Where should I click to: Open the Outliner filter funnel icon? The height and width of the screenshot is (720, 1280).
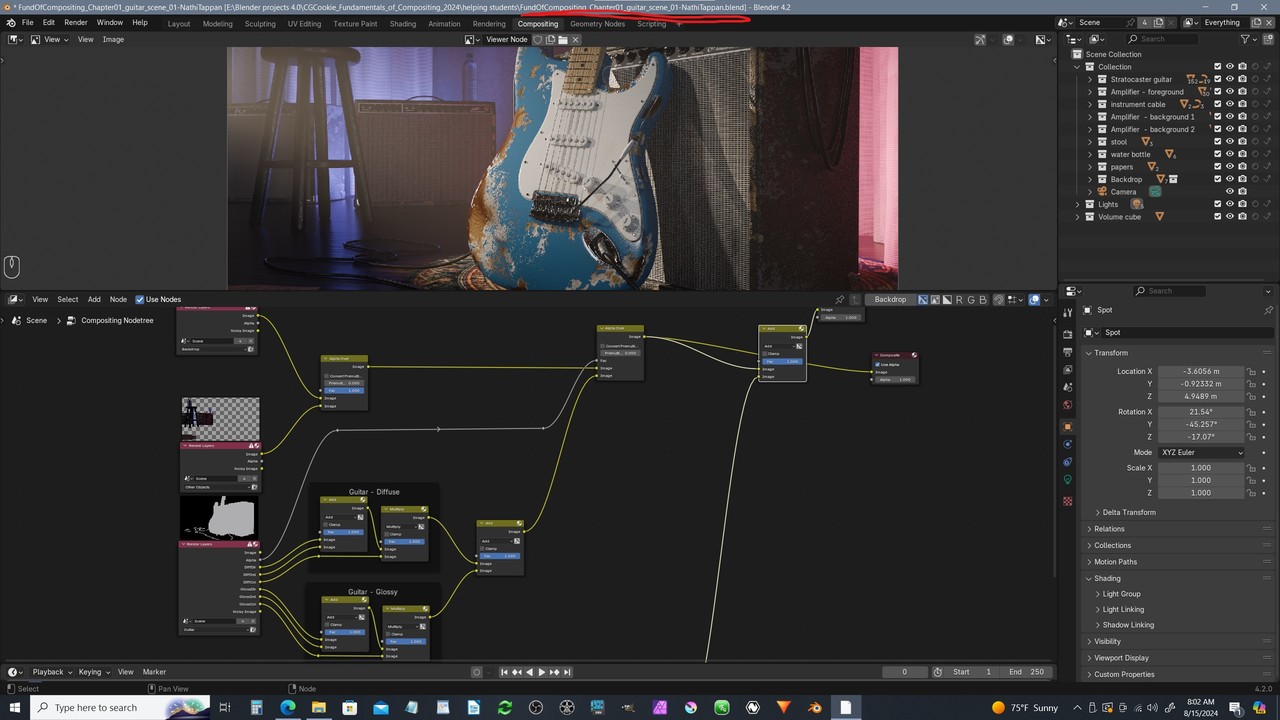pyautogui.click(x=1244, y=39)
